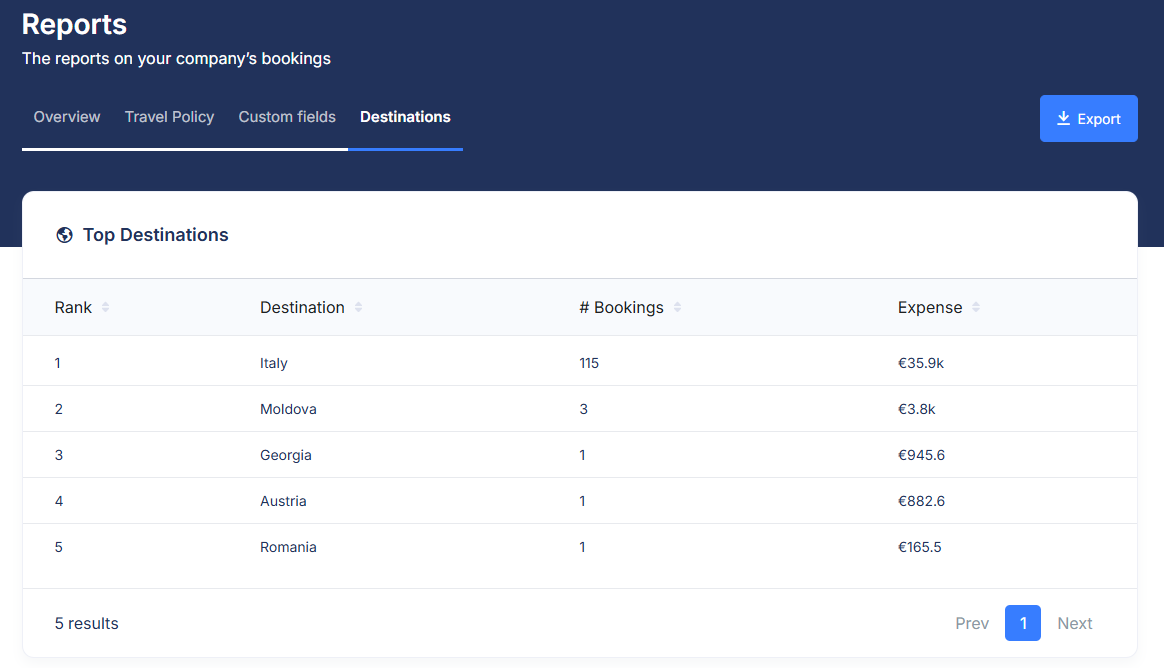Image resolution: width=1164 pixels, height=668 pixels.
Task: Click the # Bookings column header
Action: coord(621,307)
